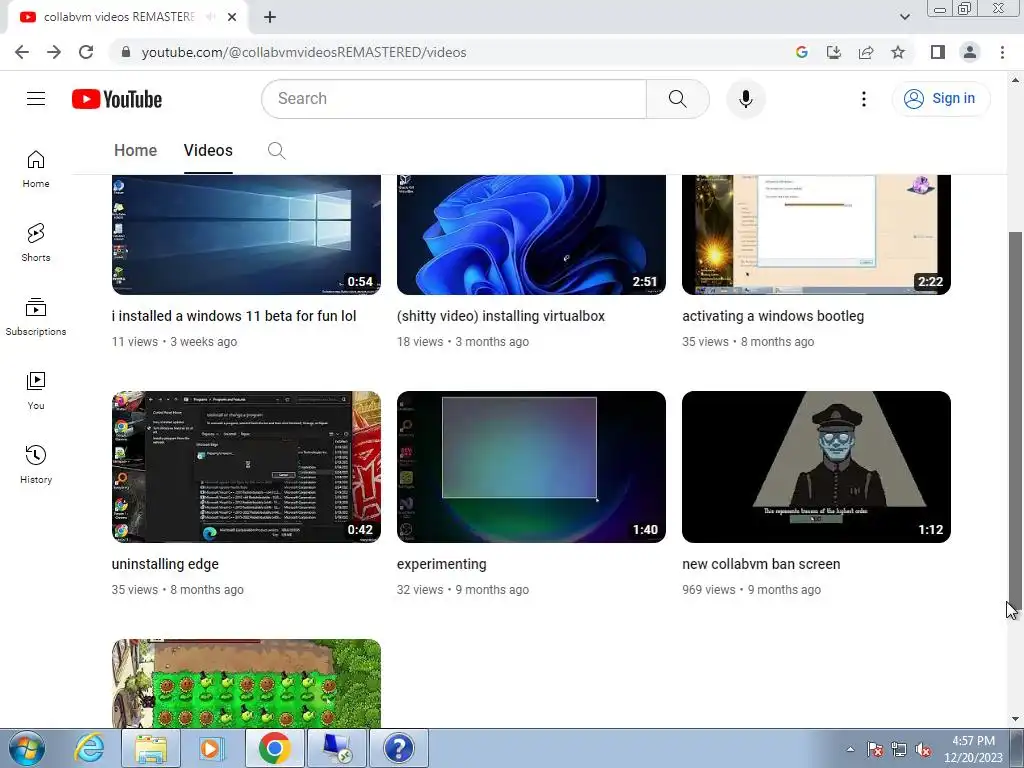Focus the YouTube Search input field
This screenshot has width=1024, height=768.
pos(454,99)
